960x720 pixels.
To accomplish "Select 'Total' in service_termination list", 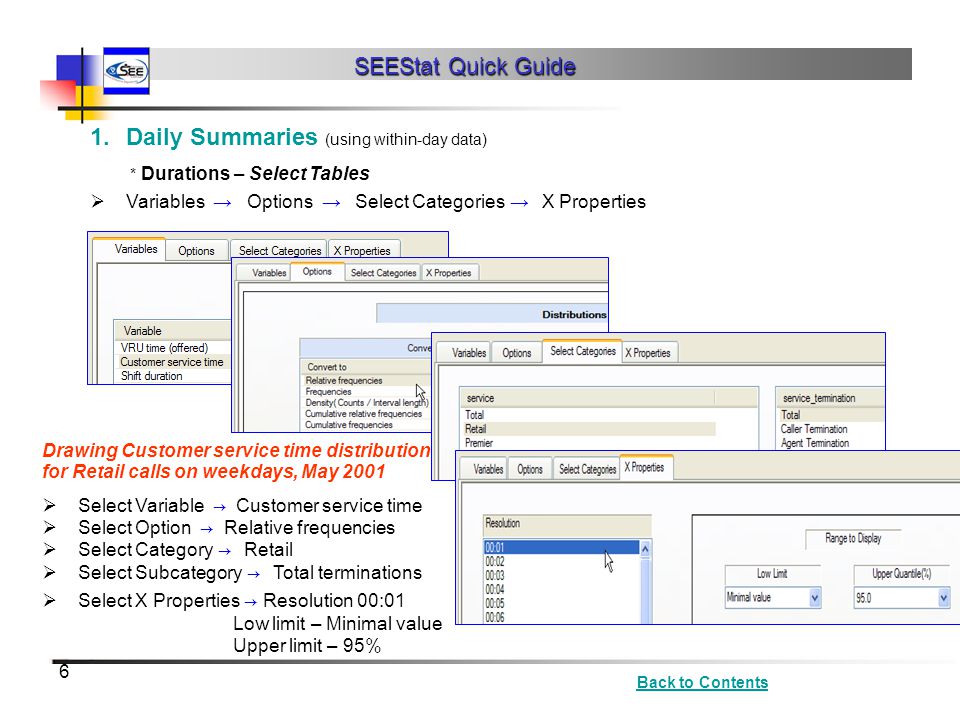I will [x=831, y=414].
